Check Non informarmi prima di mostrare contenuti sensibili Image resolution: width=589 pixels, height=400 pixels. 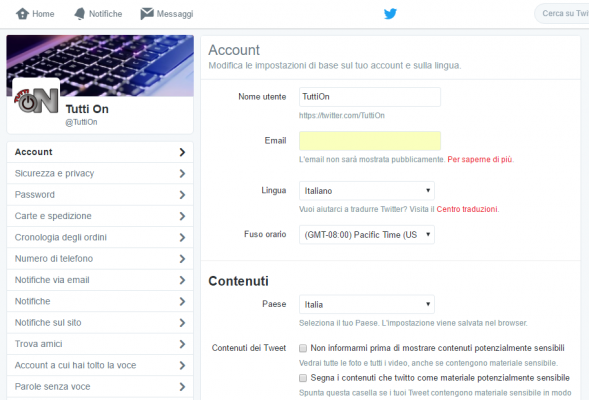303,348
